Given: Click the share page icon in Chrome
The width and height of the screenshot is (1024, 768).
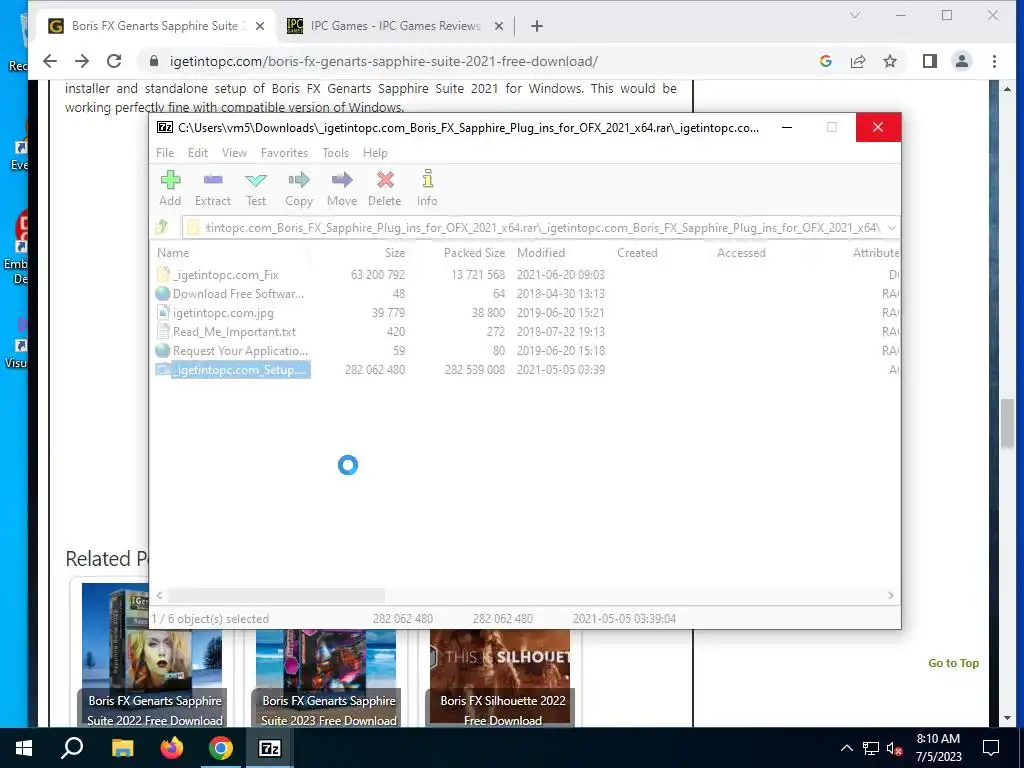Looking at the screenshot, I should [858, 61].
